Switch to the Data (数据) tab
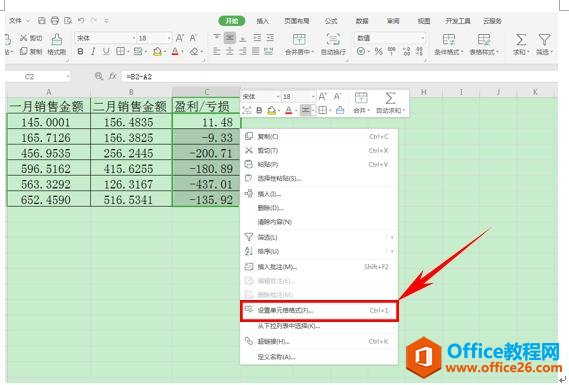The height and width of the screenshot is (385, 569). (362, 21)
